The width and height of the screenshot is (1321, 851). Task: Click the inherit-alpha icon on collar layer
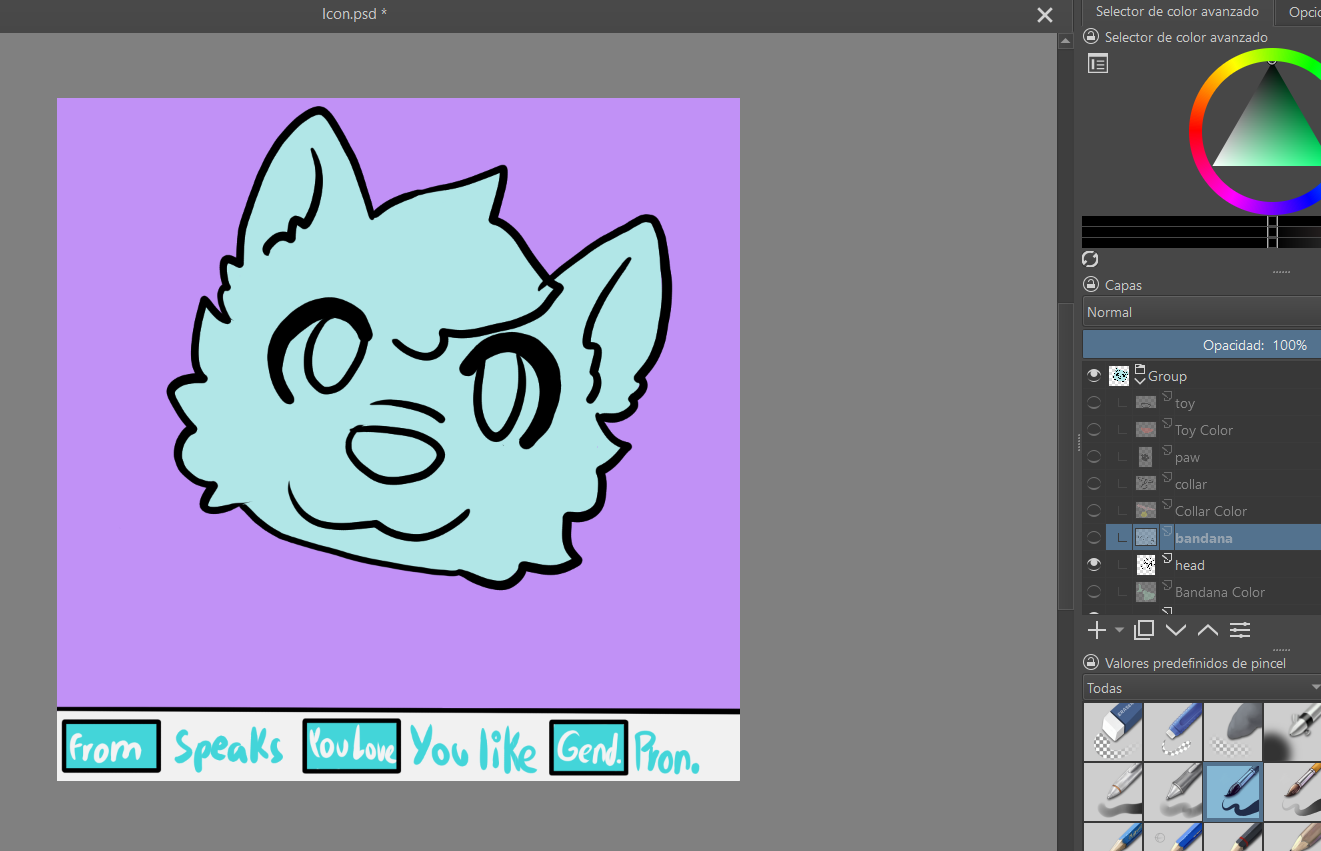(x=1167, y=478)
